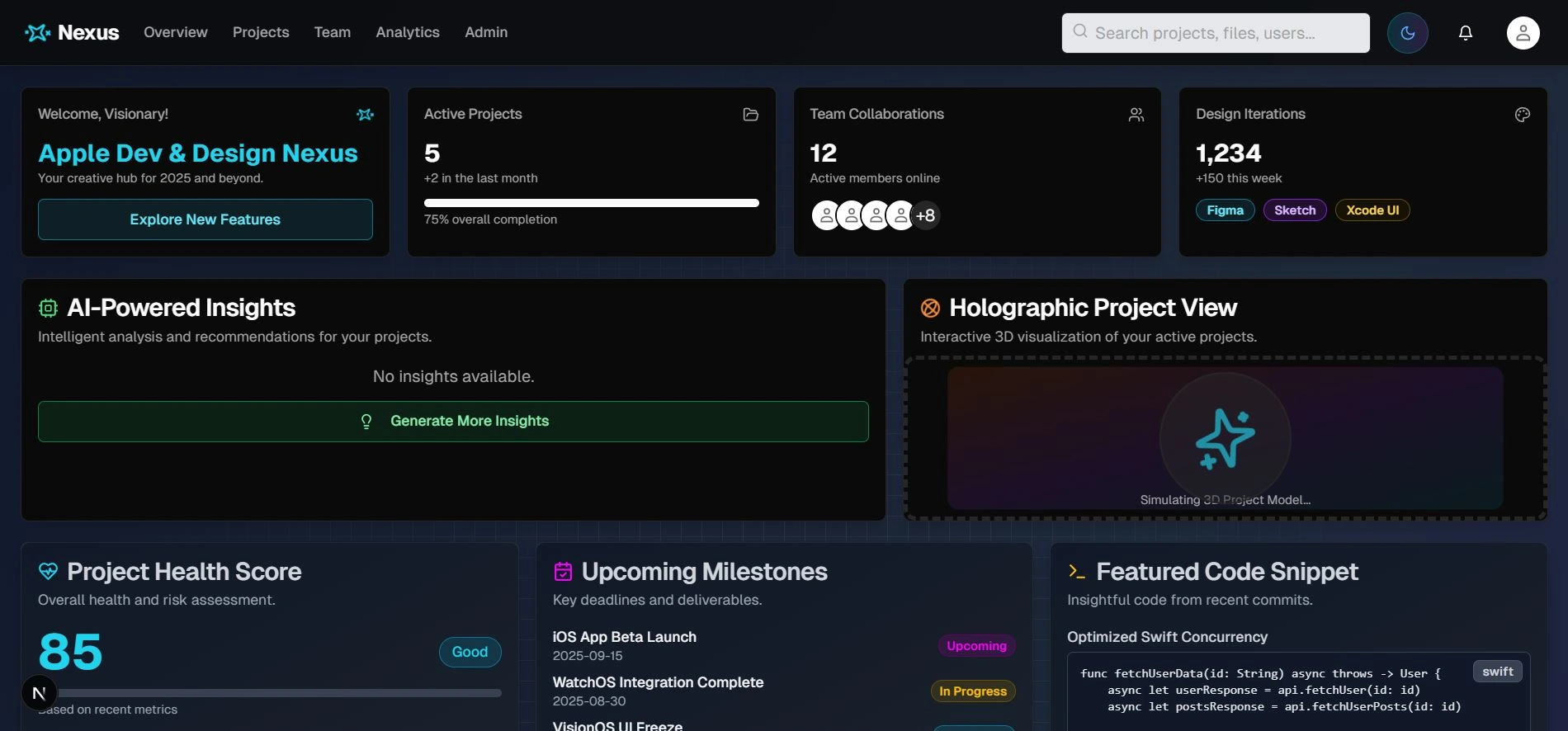This screenshot has height=731, width=1568.
Task: Open the Team navigation tab
Action: pos(333,32)
